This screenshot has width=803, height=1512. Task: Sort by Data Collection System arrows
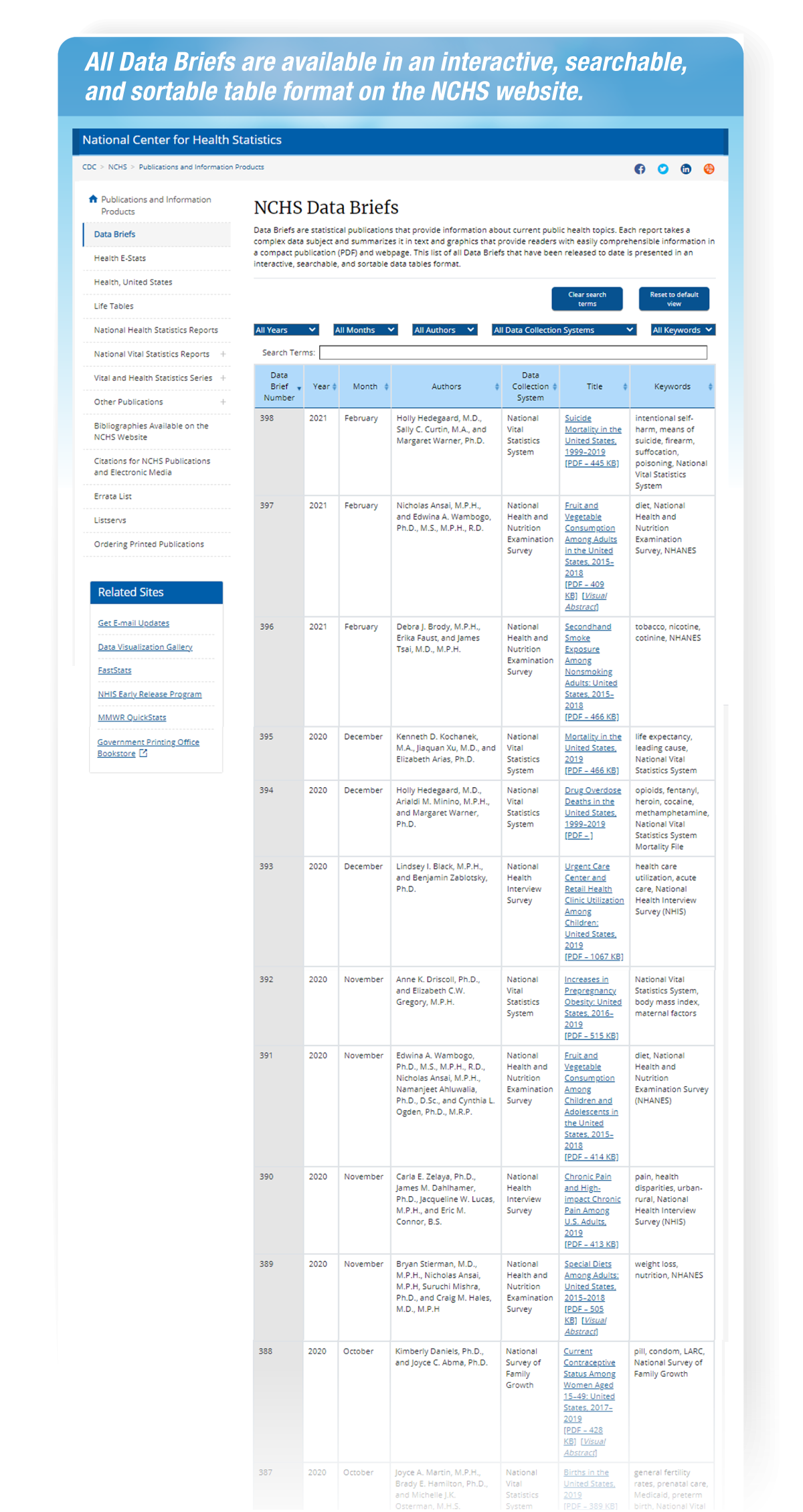[x=555, y=386]
